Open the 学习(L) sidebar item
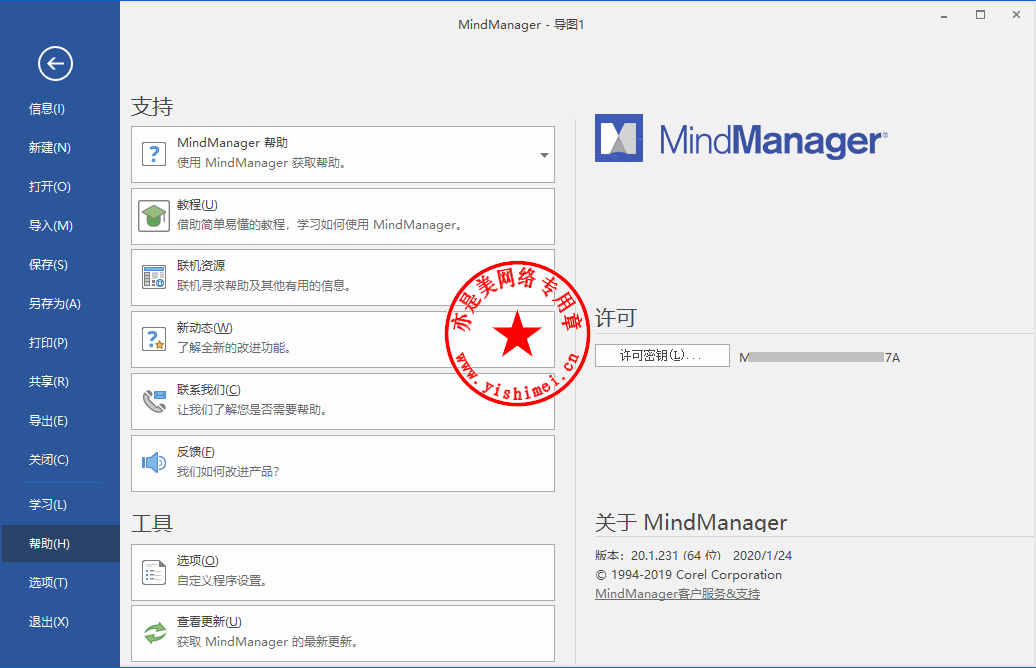This screenshot has width=1036, height=668. 48,505
